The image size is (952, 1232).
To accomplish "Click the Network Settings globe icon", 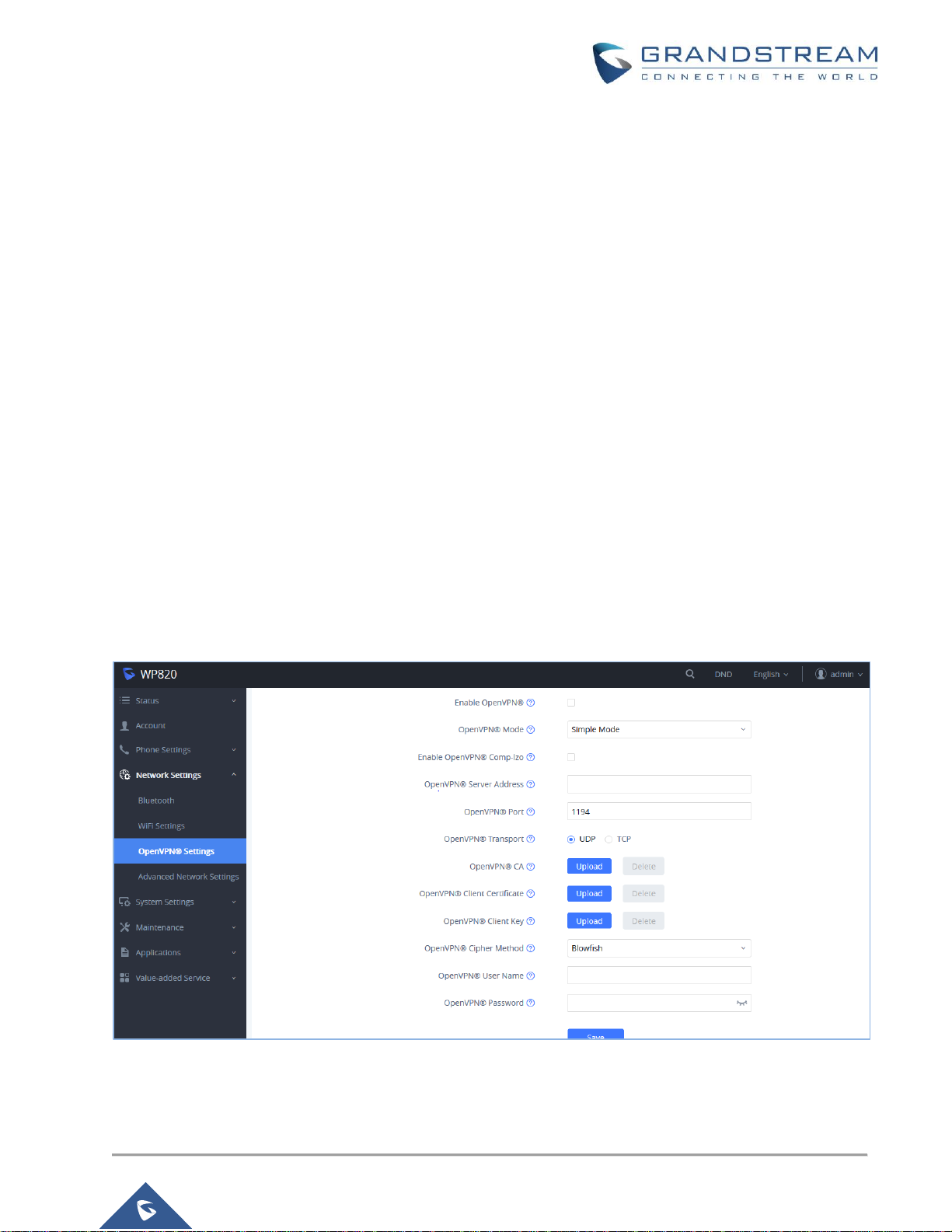I will (x=124, y=775).
